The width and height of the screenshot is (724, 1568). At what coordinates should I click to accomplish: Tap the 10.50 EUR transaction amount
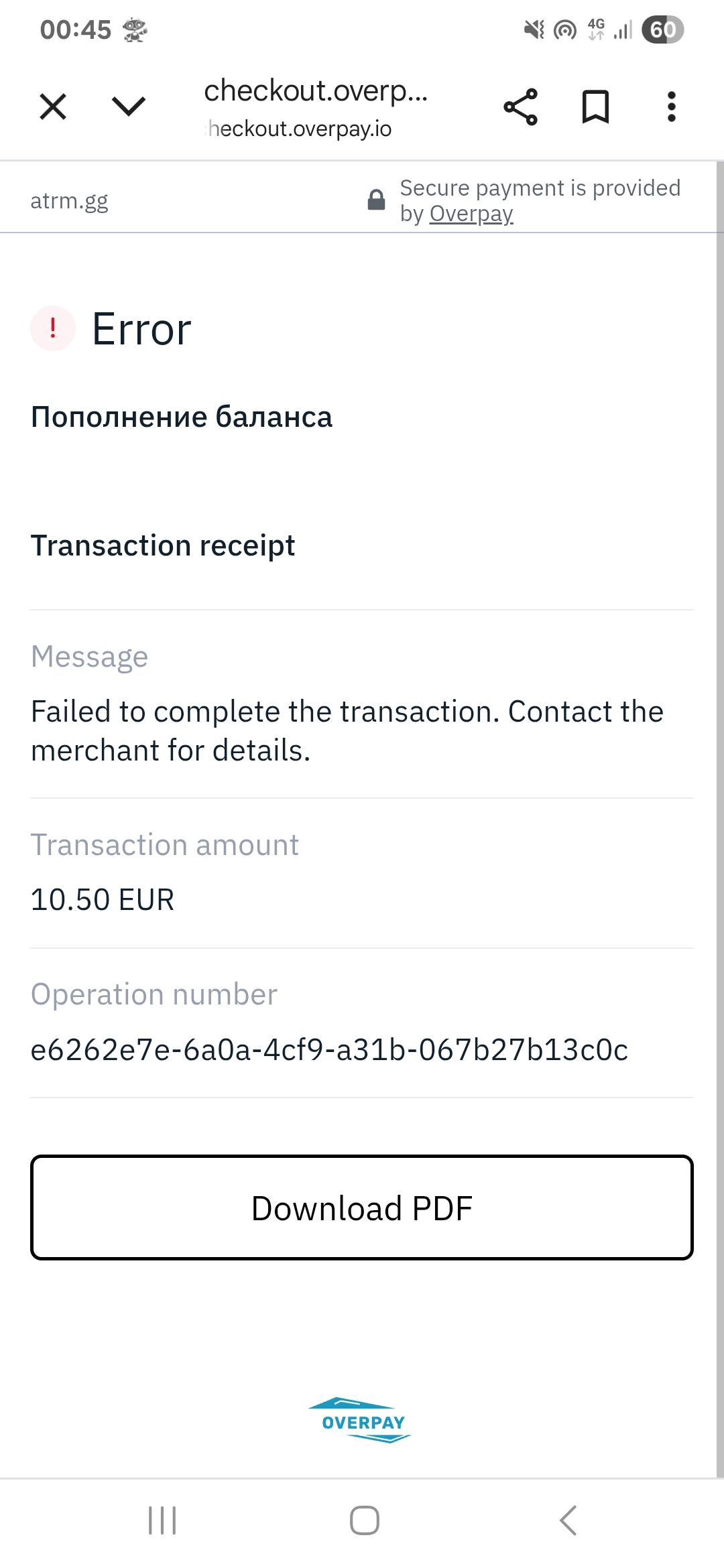pos(103,899)
